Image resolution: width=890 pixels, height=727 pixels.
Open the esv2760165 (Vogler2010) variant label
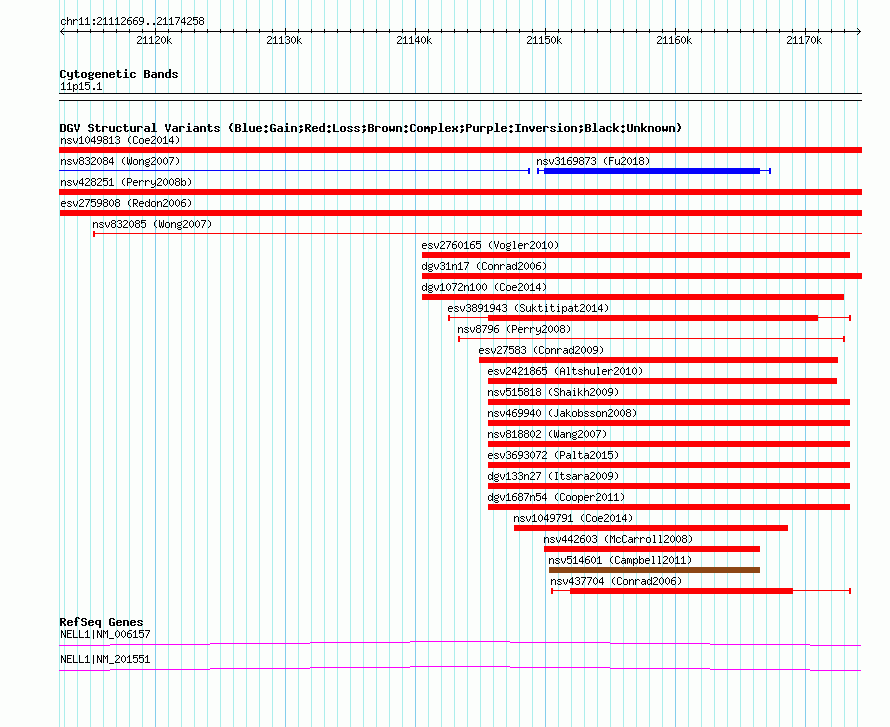pyautogui.click(x=490, y=245)
